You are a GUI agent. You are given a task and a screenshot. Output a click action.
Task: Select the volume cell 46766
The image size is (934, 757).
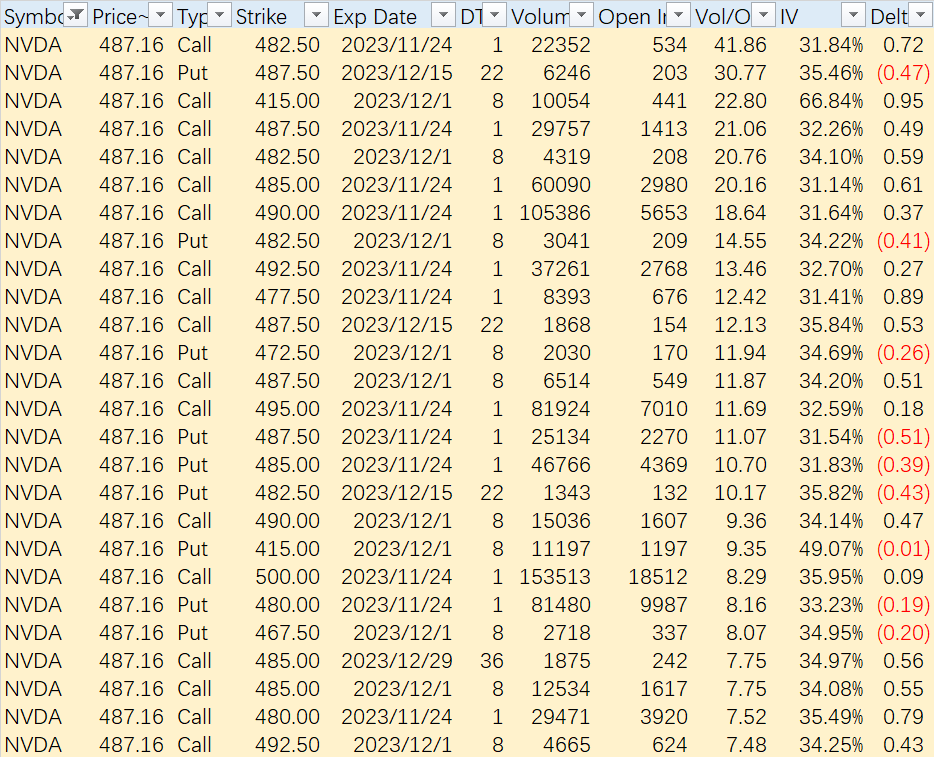point(561,465)
